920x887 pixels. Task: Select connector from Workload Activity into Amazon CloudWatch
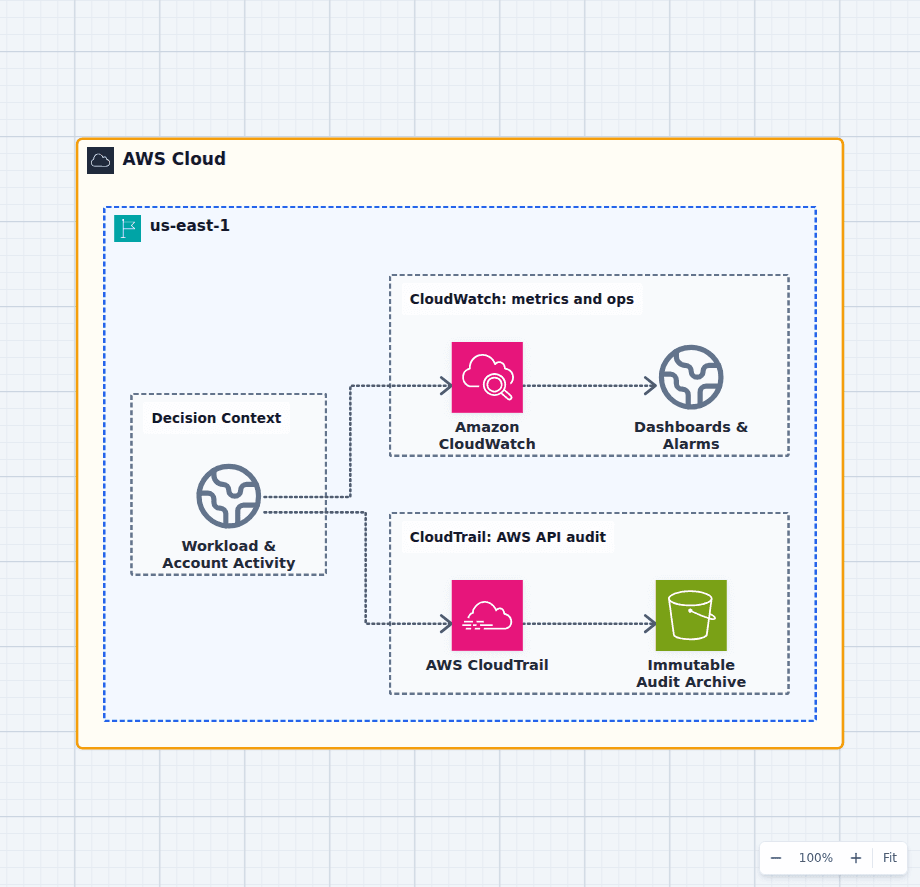(x=350, y=441)
